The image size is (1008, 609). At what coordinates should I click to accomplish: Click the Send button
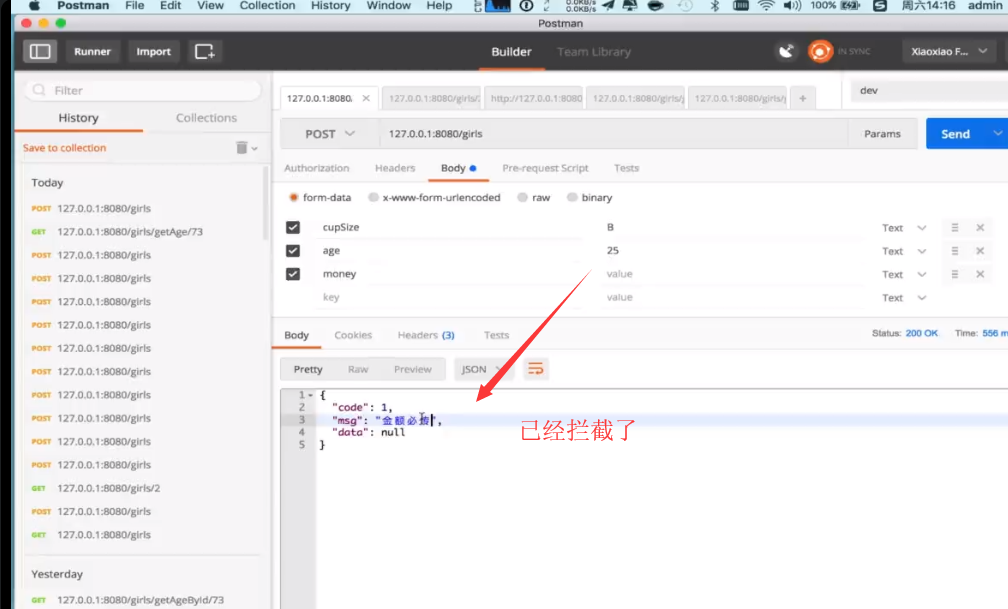point(956,134)
